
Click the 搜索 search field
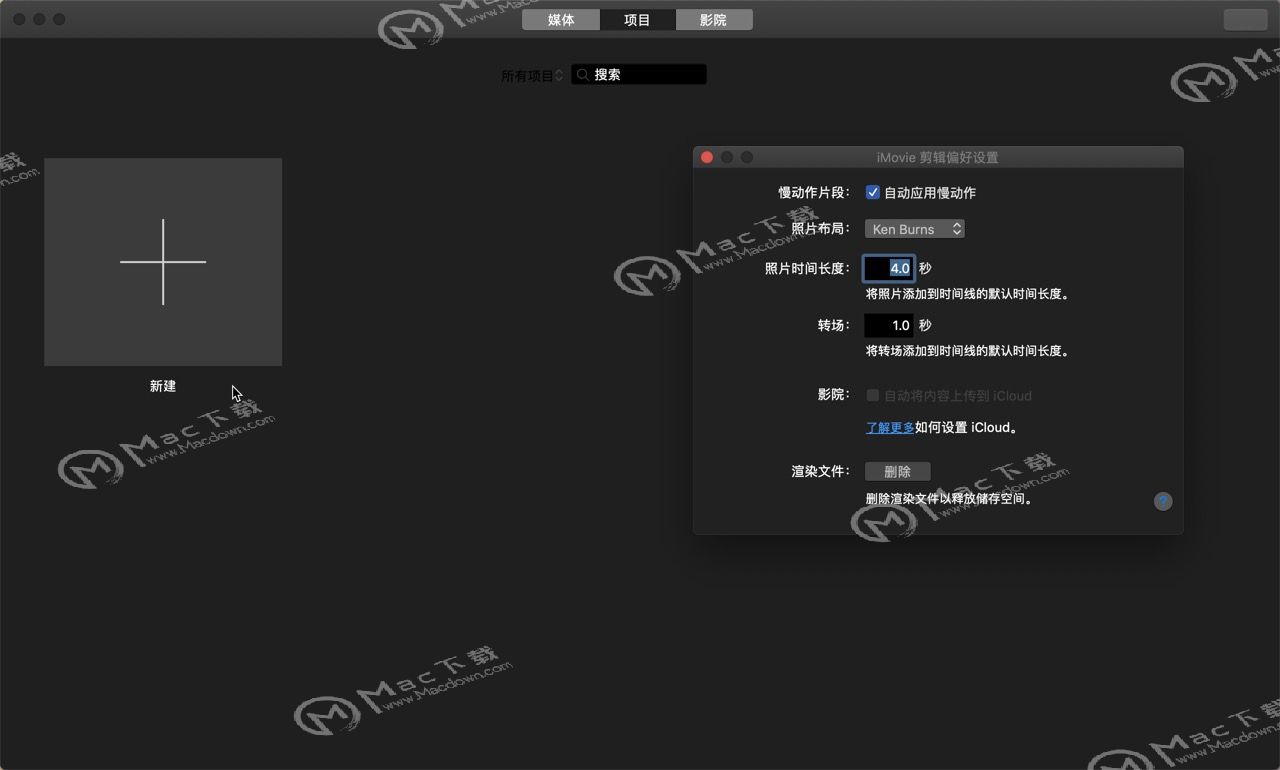[639, 74]
